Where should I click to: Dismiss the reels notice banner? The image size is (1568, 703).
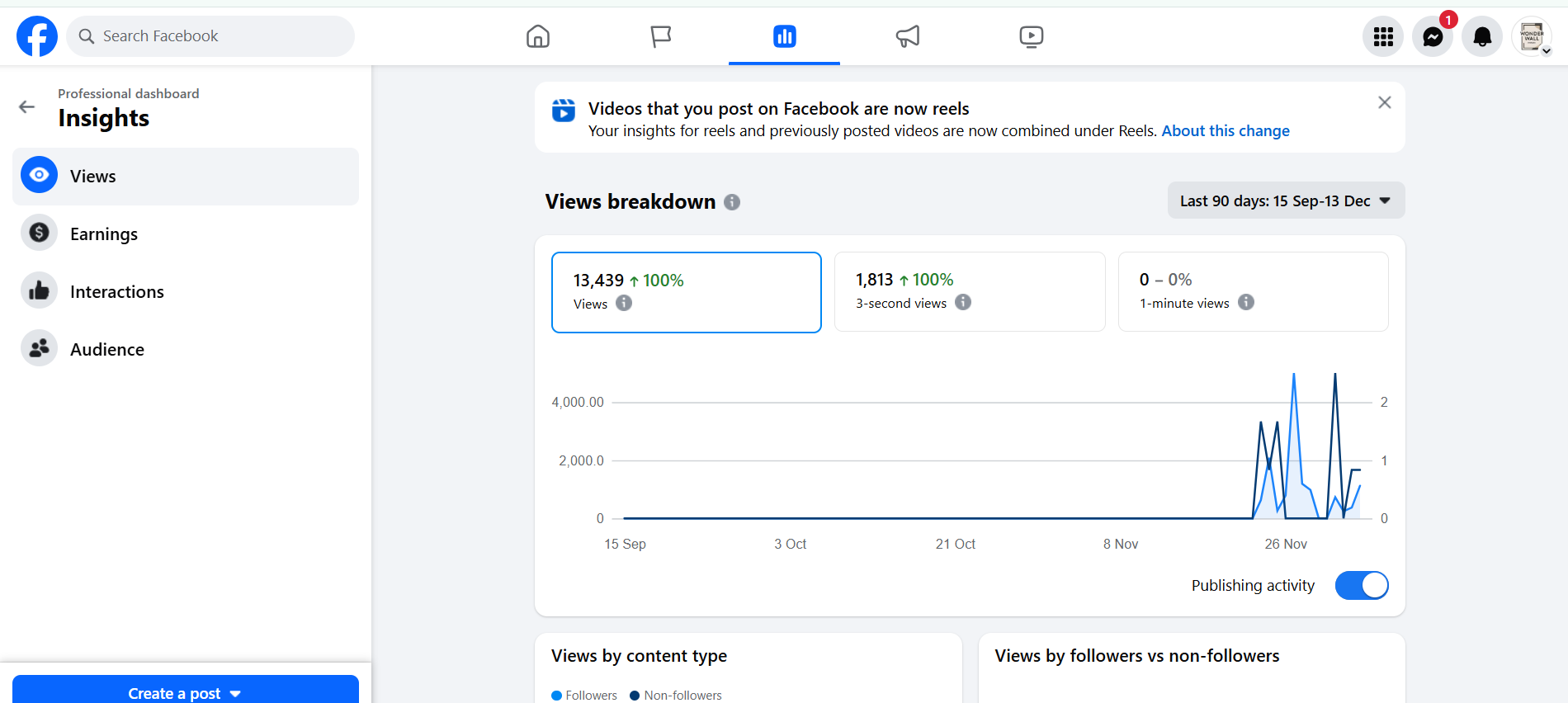(x=1385, y=102)
